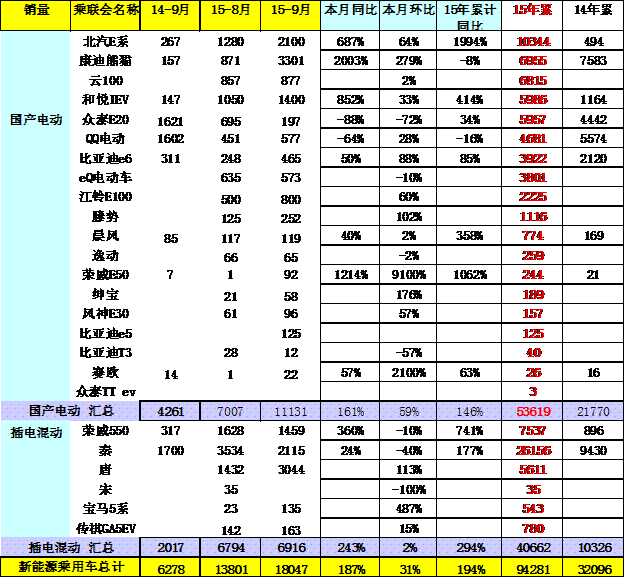Click the 众泰E20 row name

click(x=105, y=119)
